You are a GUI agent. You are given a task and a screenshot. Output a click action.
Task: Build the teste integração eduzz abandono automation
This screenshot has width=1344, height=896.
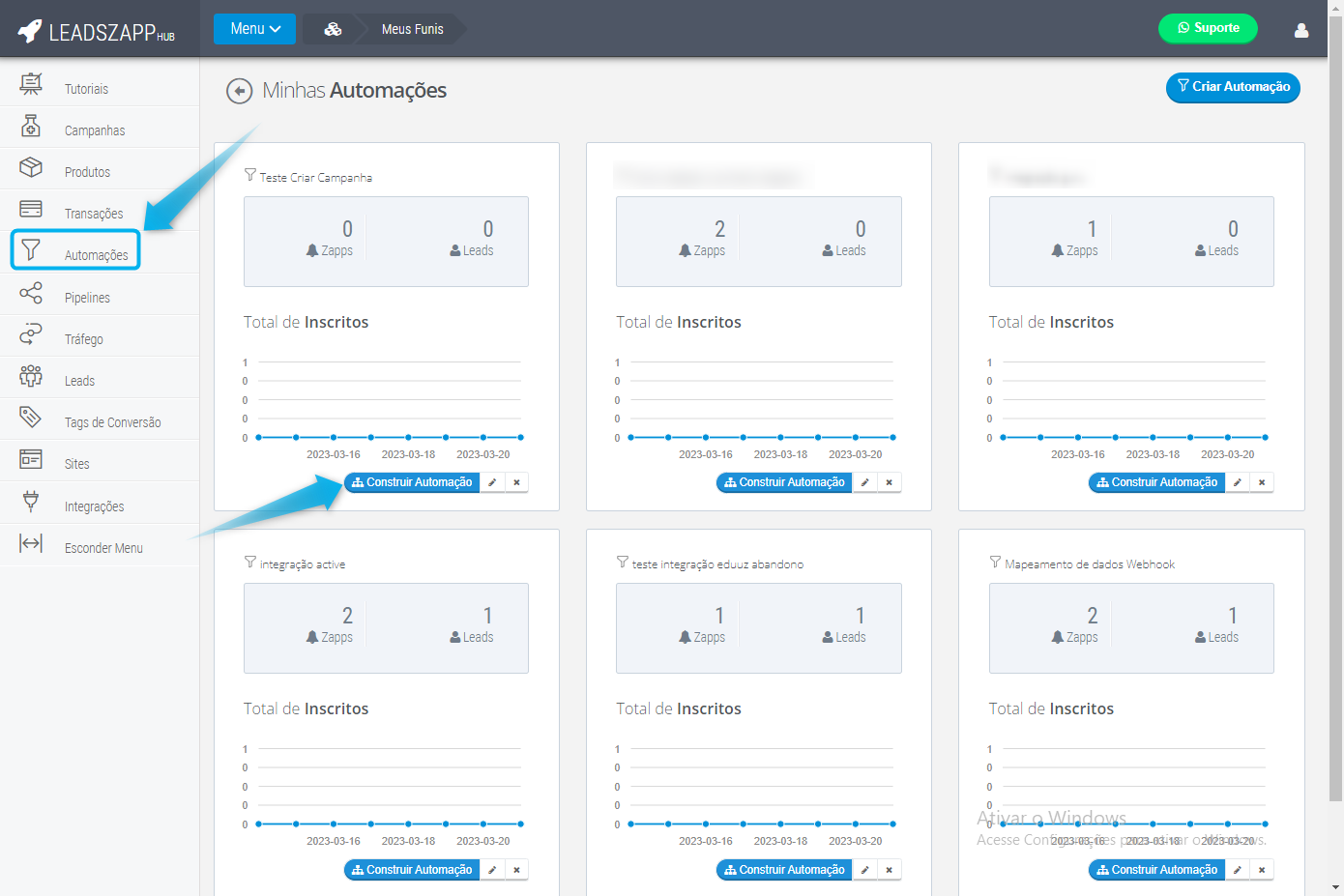point(784,870)
